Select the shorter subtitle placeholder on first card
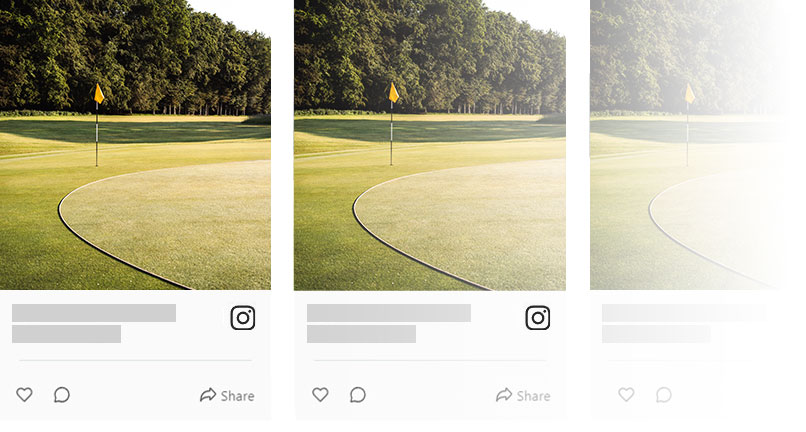 click(66, 334)
